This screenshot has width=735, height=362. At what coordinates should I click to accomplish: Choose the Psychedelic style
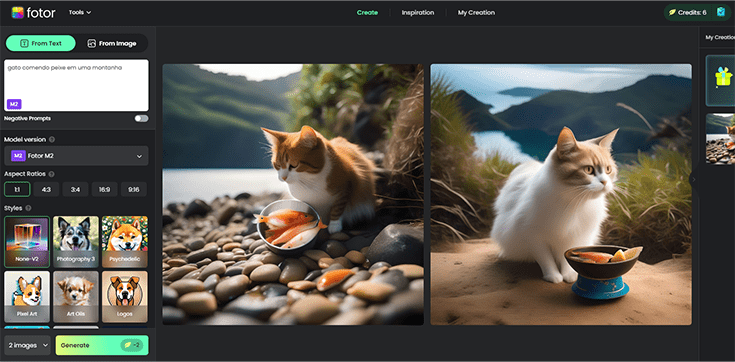pos(125,241)
